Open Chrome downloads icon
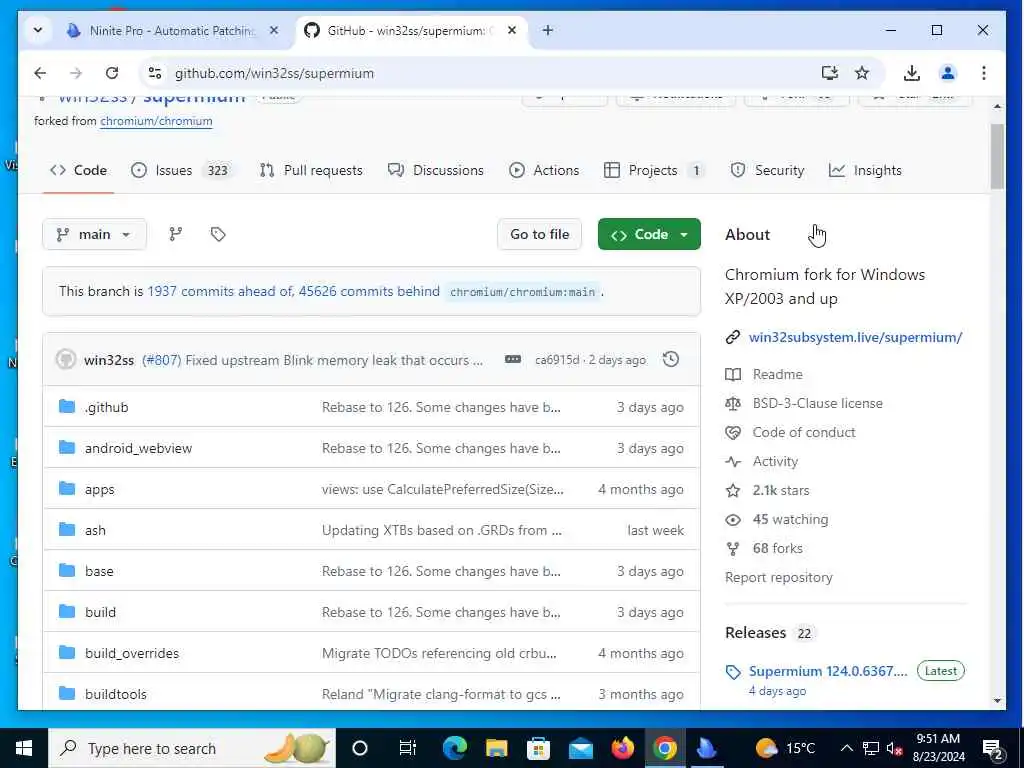 pos(912,73)
